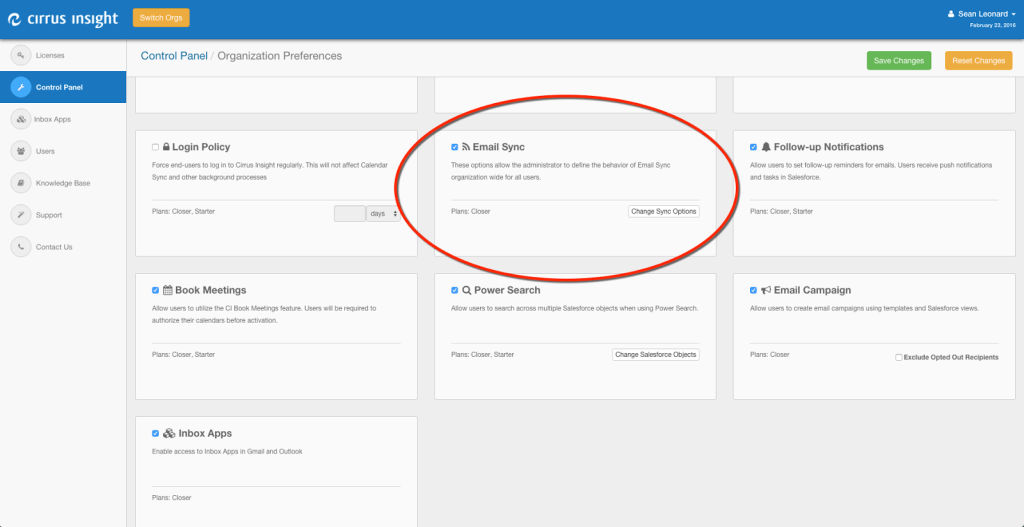Click the Organization Preferences breadcrumb text
1024x527 pixels.
[x=280, y=56]
